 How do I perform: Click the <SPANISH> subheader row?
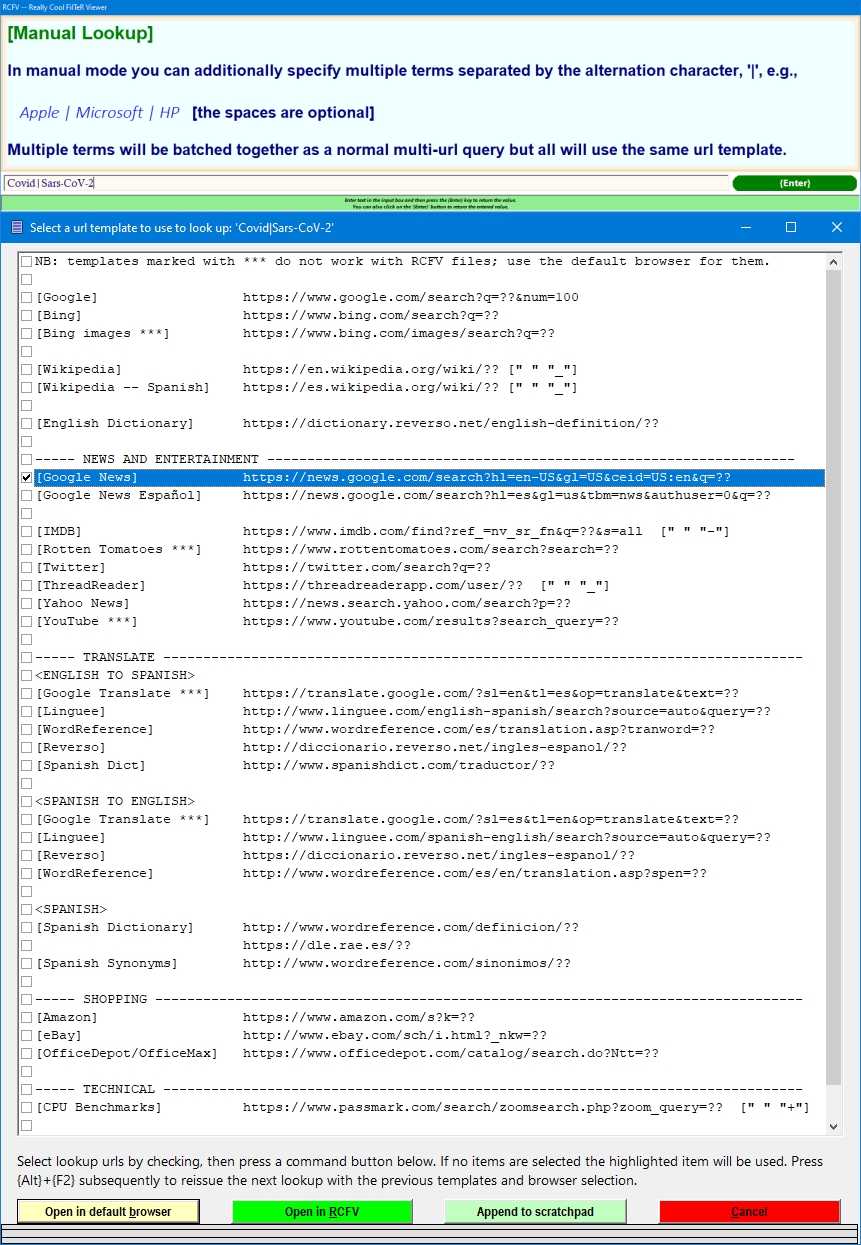pos(71,909)
